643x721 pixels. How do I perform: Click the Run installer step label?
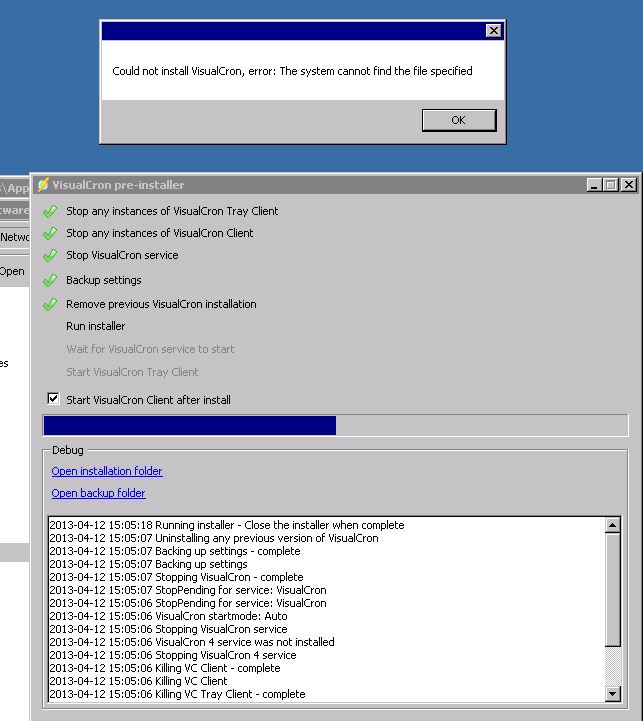96,326
